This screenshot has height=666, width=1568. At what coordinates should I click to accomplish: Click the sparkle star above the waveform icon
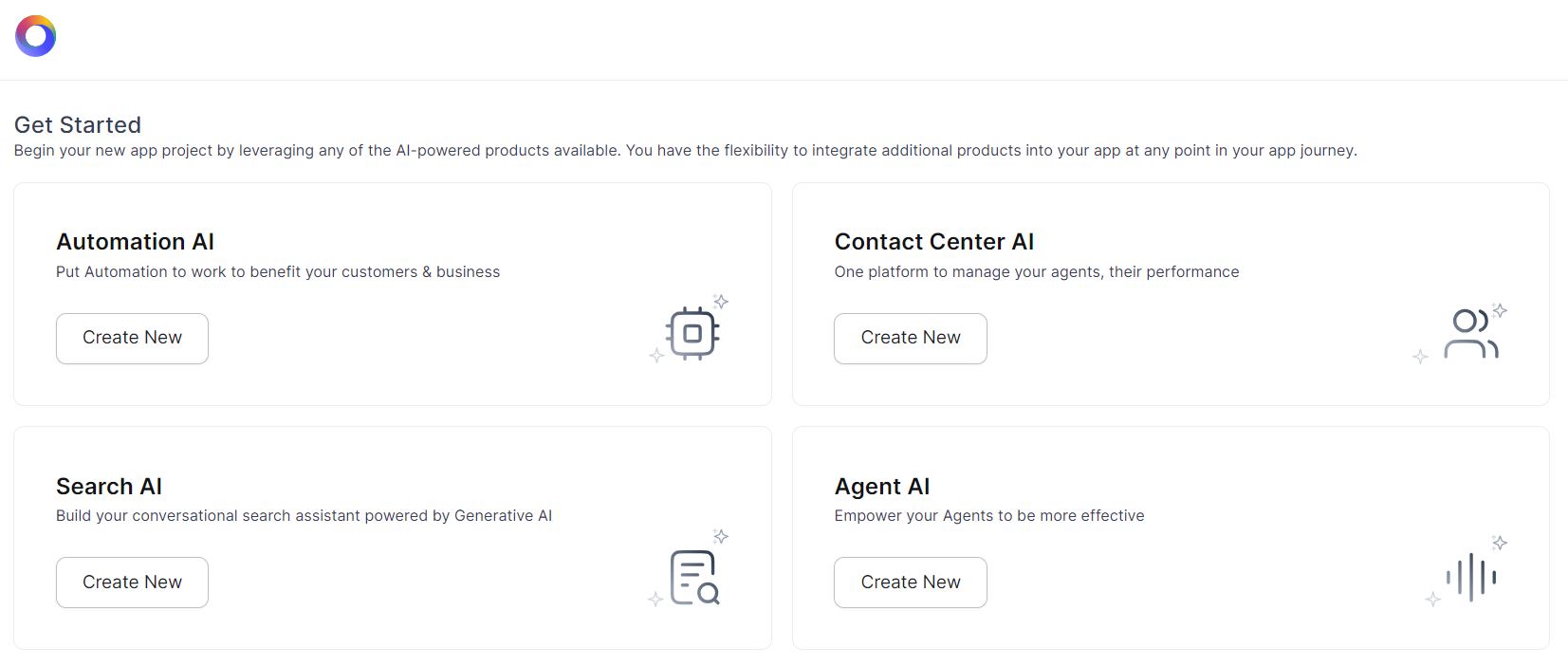(1500, 543)
